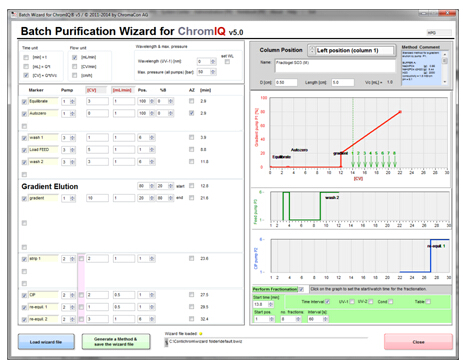Click the app icon in title bar
The height and width of the screenshot is (363, 463).
pos(14,15)
